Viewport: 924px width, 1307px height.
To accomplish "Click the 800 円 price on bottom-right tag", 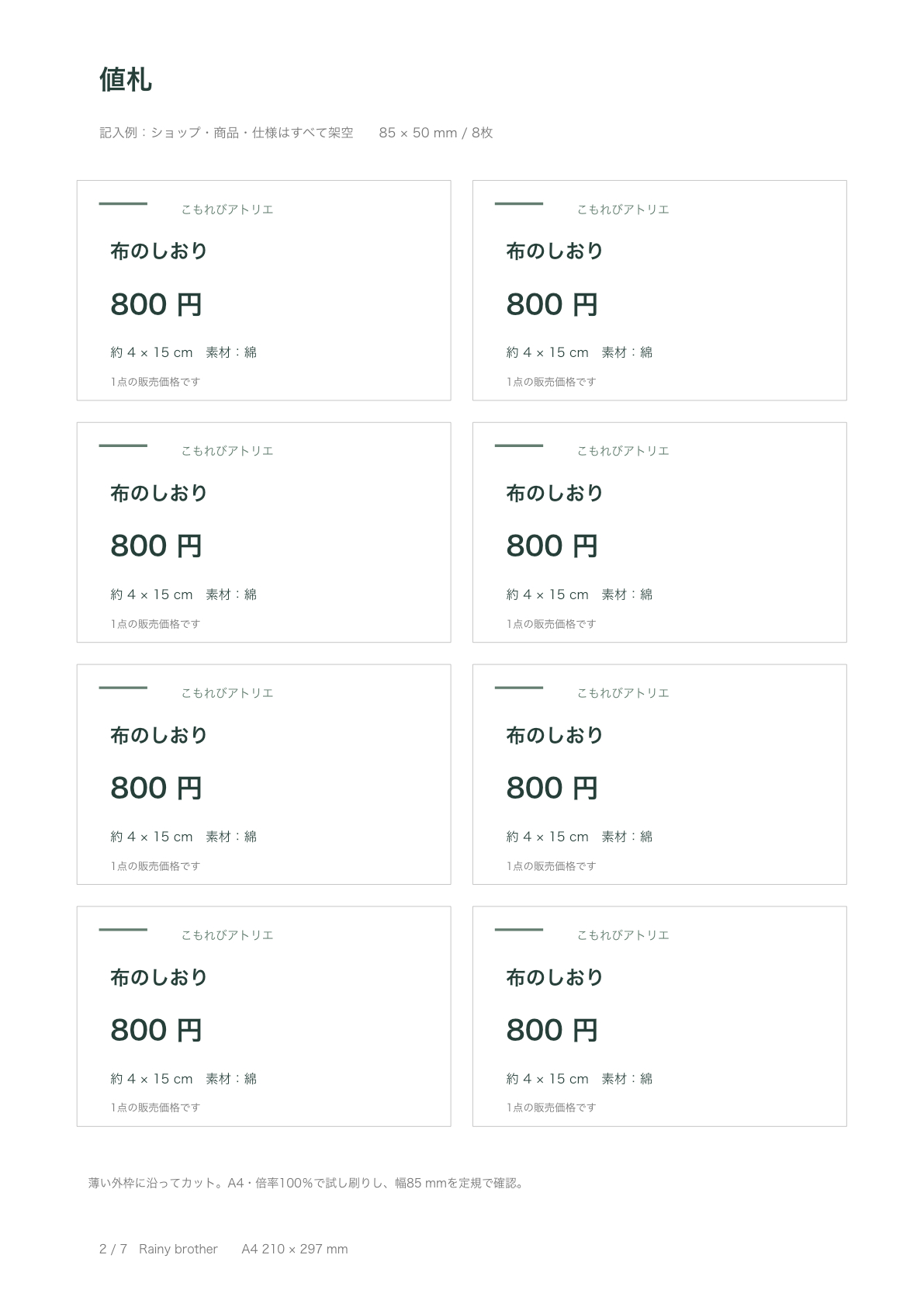I will (552, 1030).
